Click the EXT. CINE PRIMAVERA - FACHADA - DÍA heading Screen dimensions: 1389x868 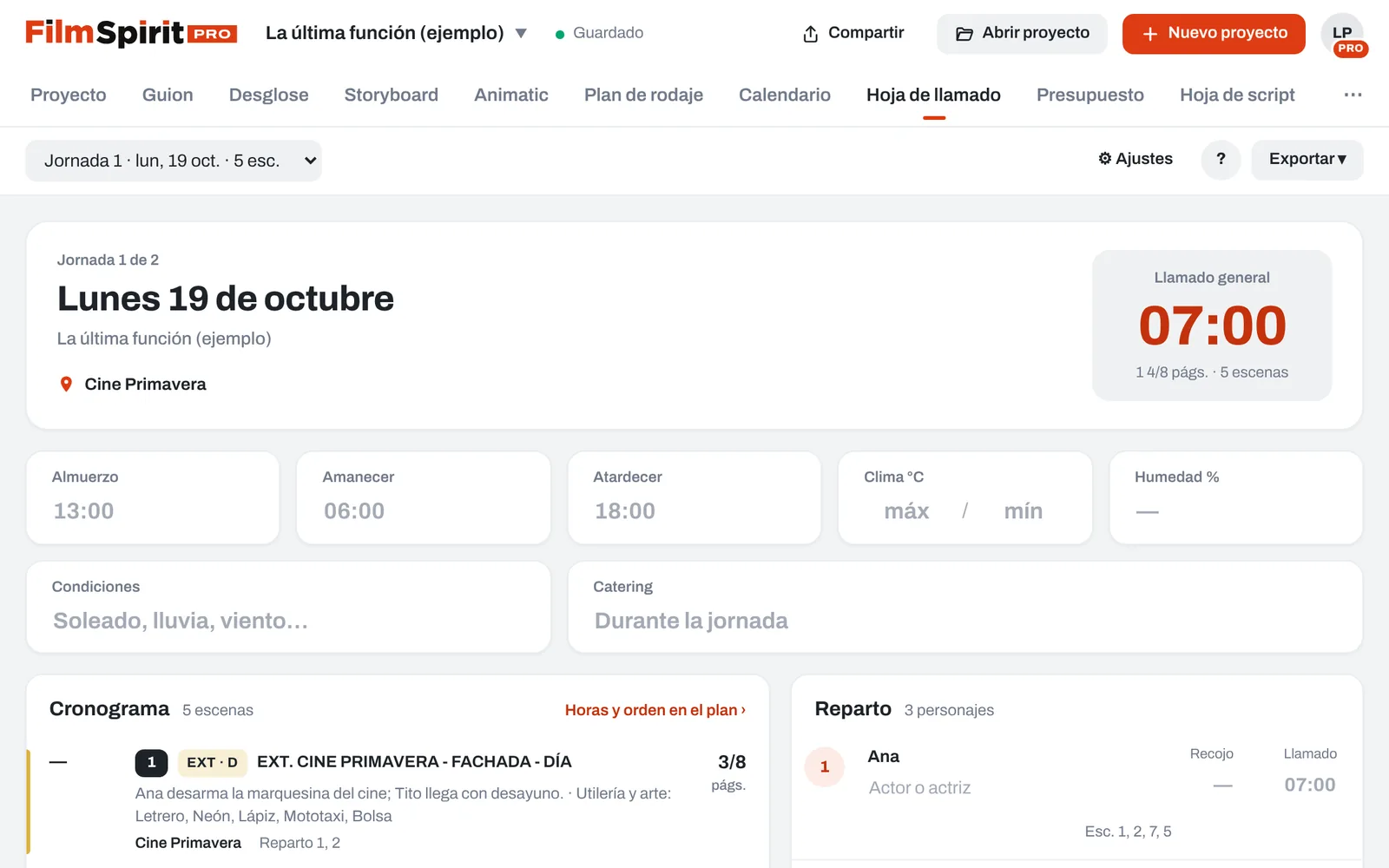coord(414,762)
